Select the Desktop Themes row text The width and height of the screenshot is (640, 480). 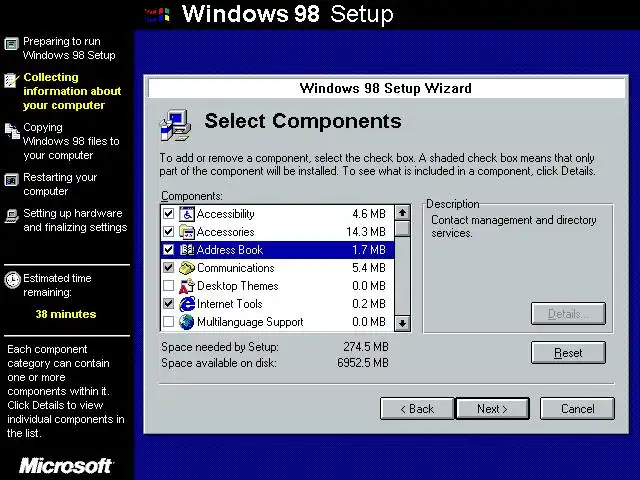(x=238, y=286)
